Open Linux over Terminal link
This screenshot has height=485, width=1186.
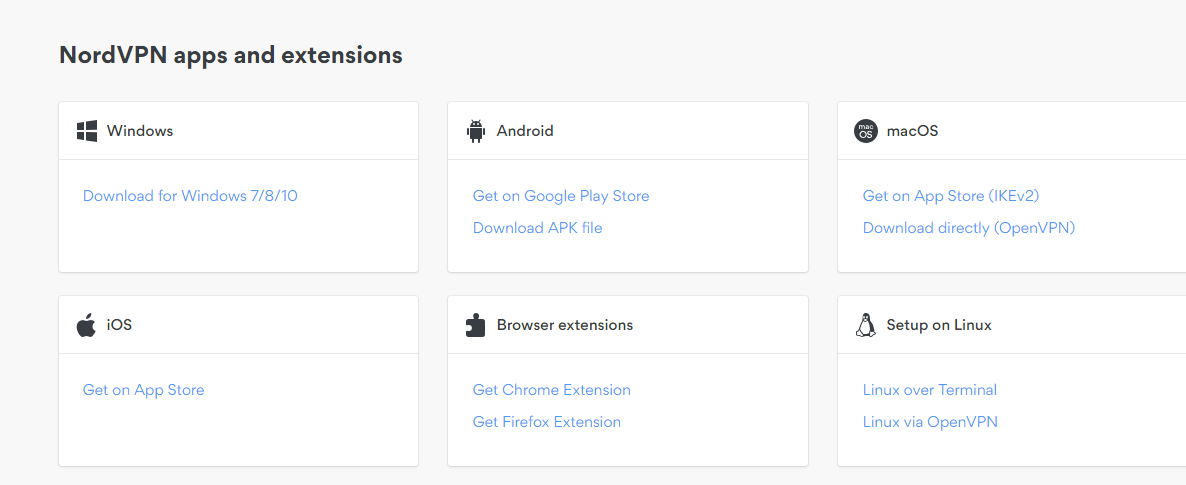(930, 390)
